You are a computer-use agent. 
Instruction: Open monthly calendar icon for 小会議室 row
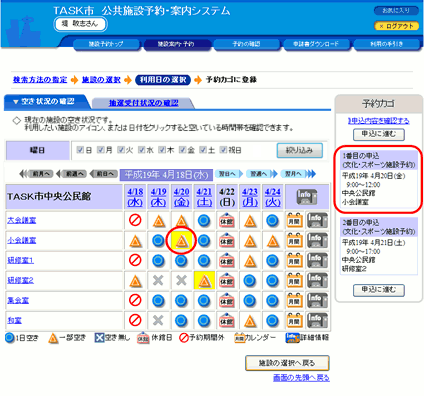(294, 241)
